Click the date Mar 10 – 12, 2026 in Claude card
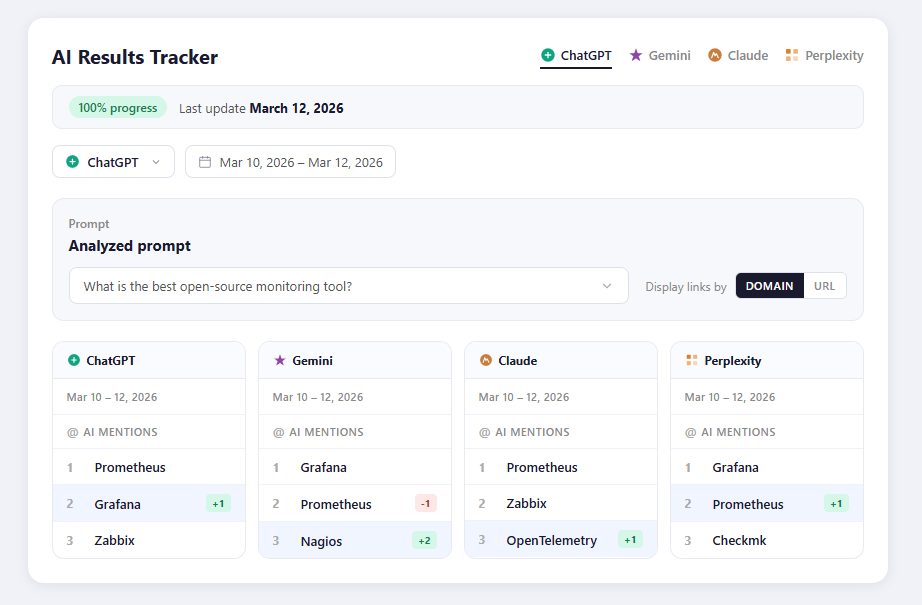This screenshot has height=605, width=922. point(524,397)
